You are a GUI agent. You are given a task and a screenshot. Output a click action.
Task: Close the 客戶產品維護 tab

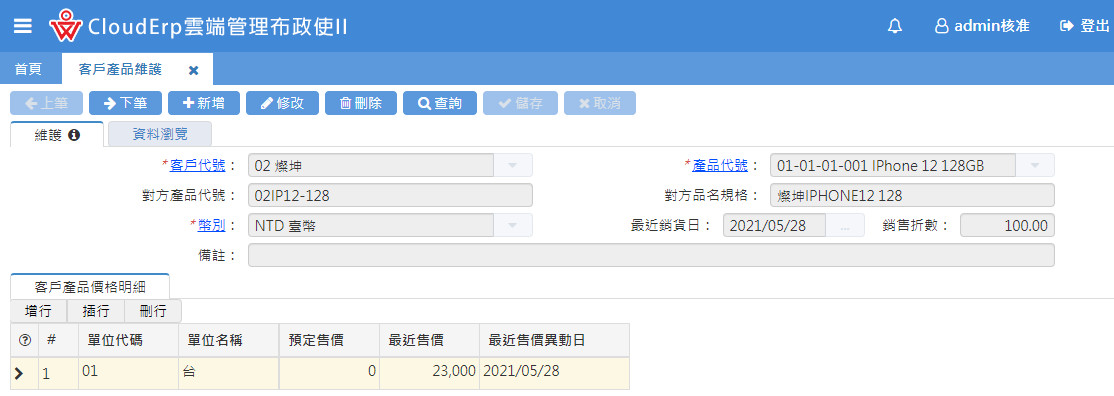click(193, 70)
